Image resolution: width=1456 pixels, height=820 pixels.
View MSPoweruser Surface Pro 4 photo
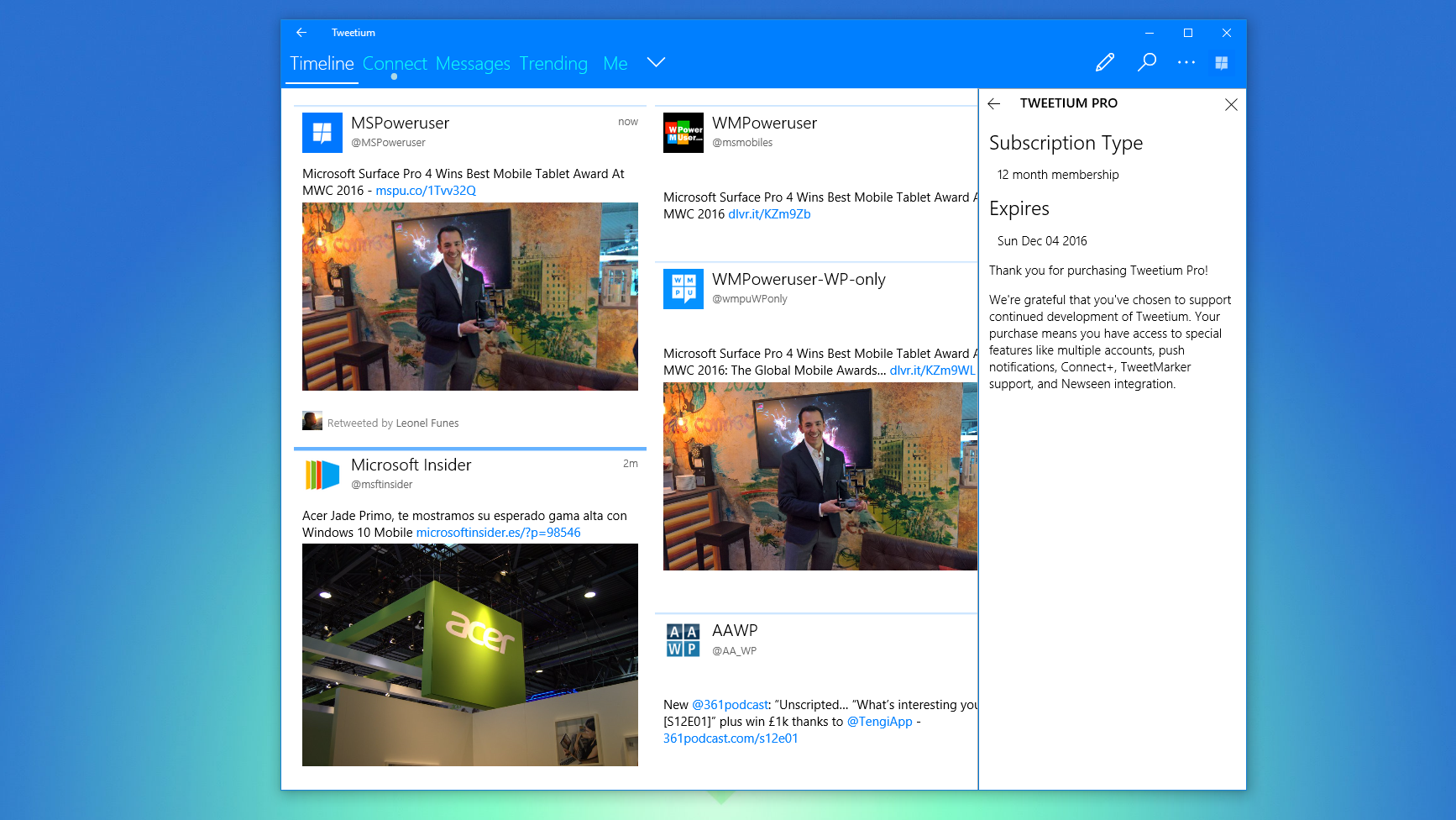(470, 297)
